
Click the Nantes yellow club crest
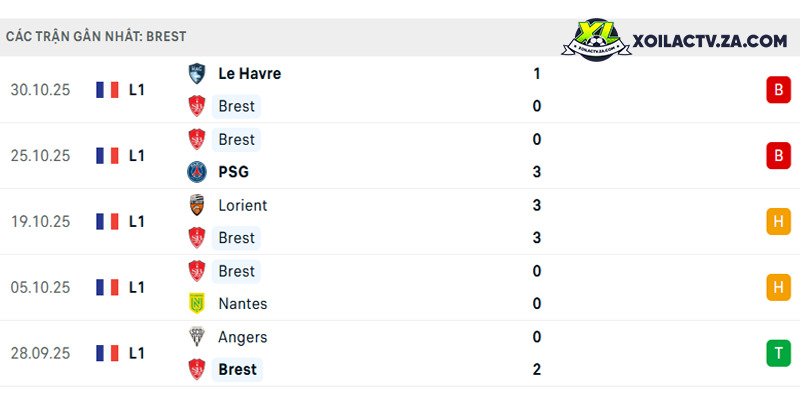point(196,304)
